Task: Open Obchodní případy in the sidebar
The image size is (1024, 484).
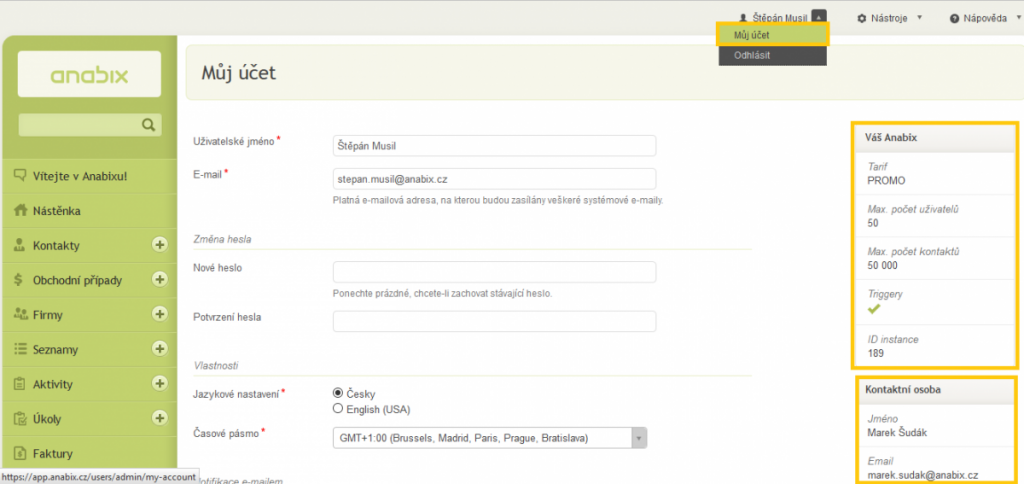Action: click(89, 280)
